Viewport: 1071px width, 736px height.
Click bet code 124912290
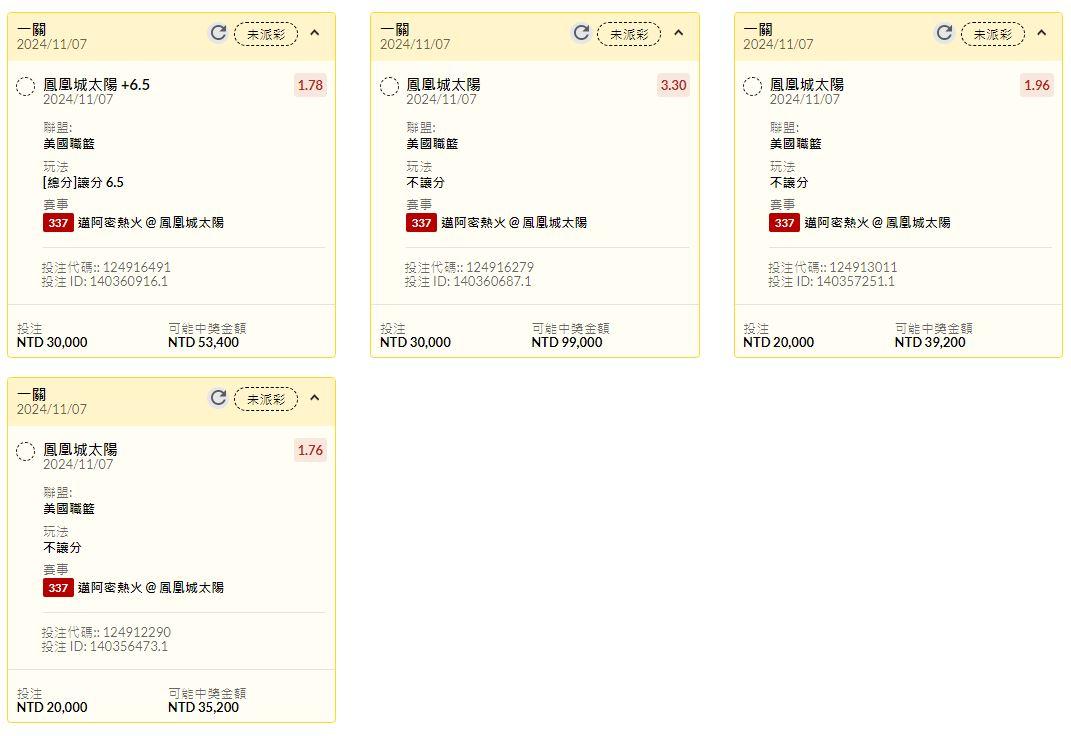coord(137,632)
